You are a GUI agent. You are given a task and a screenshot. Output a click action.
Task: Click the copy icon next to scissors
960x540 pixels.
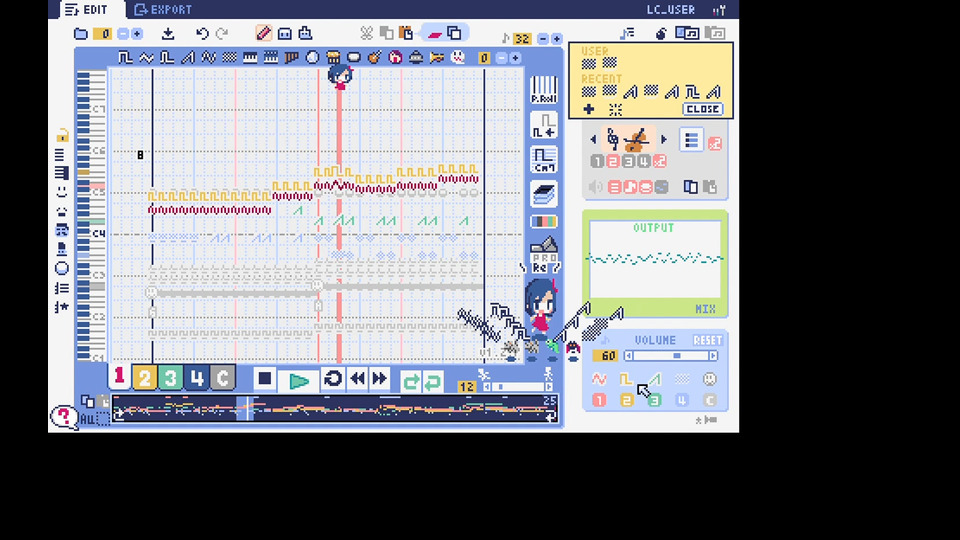(386, 33)
